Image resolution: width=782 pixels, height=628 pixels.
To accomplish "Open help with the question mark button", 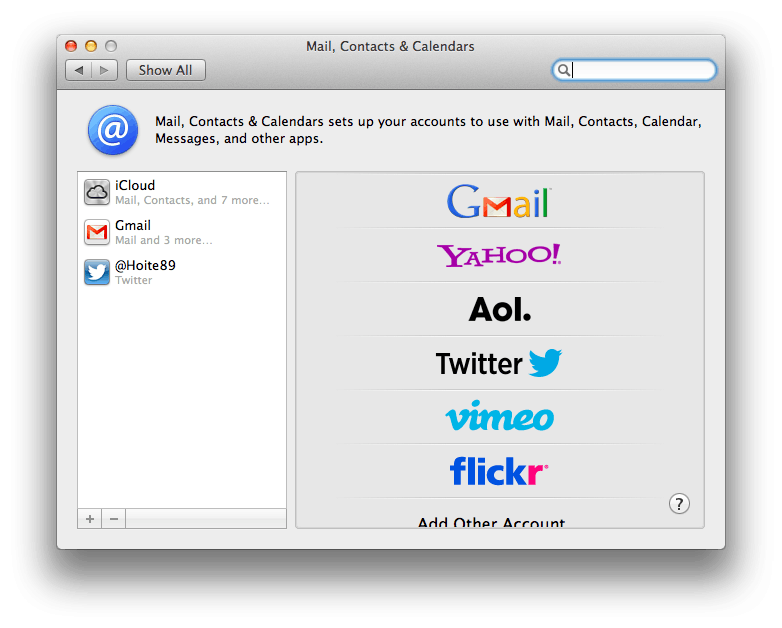I will click(679, 504).
